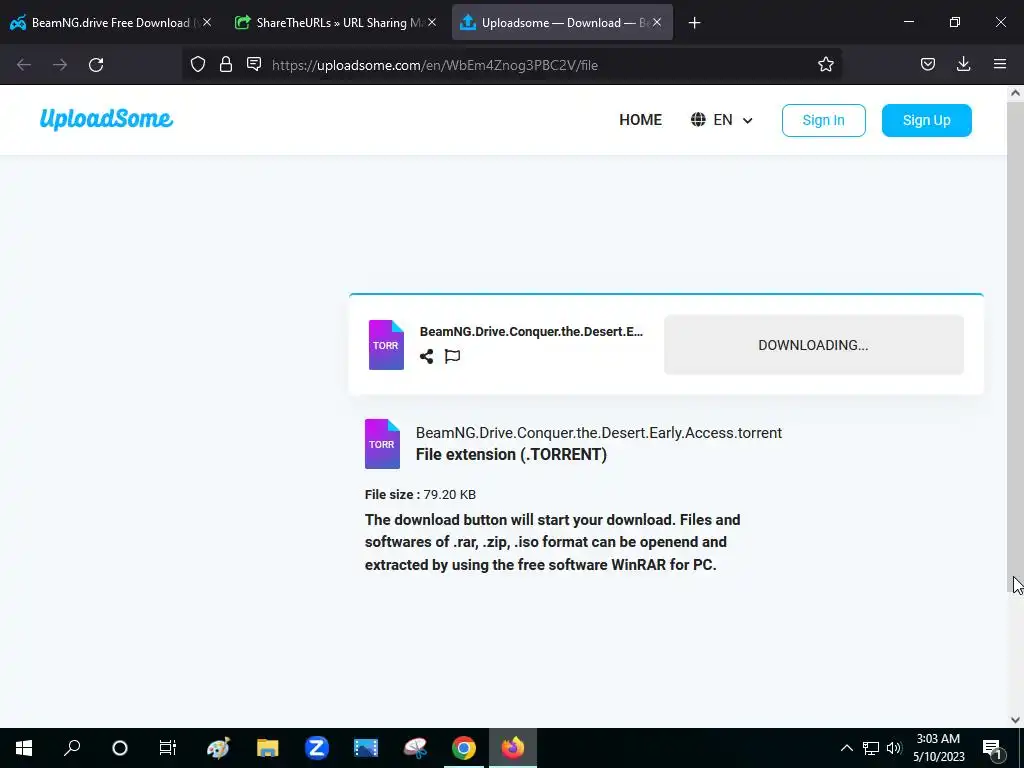
Task: Click the Firefox reload page icon
Action: [96, 65]
